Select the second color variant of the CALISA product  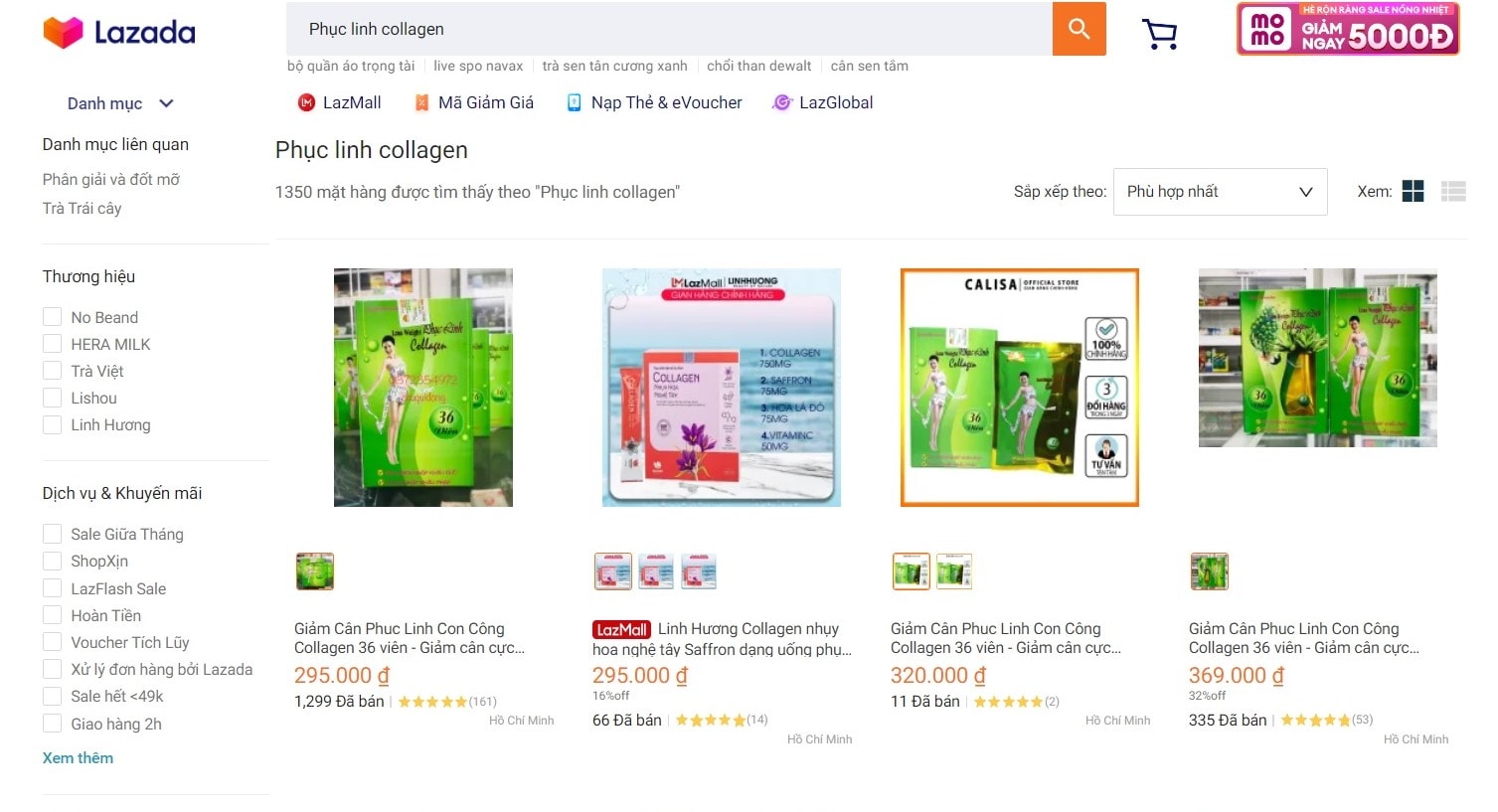point(953,571)
